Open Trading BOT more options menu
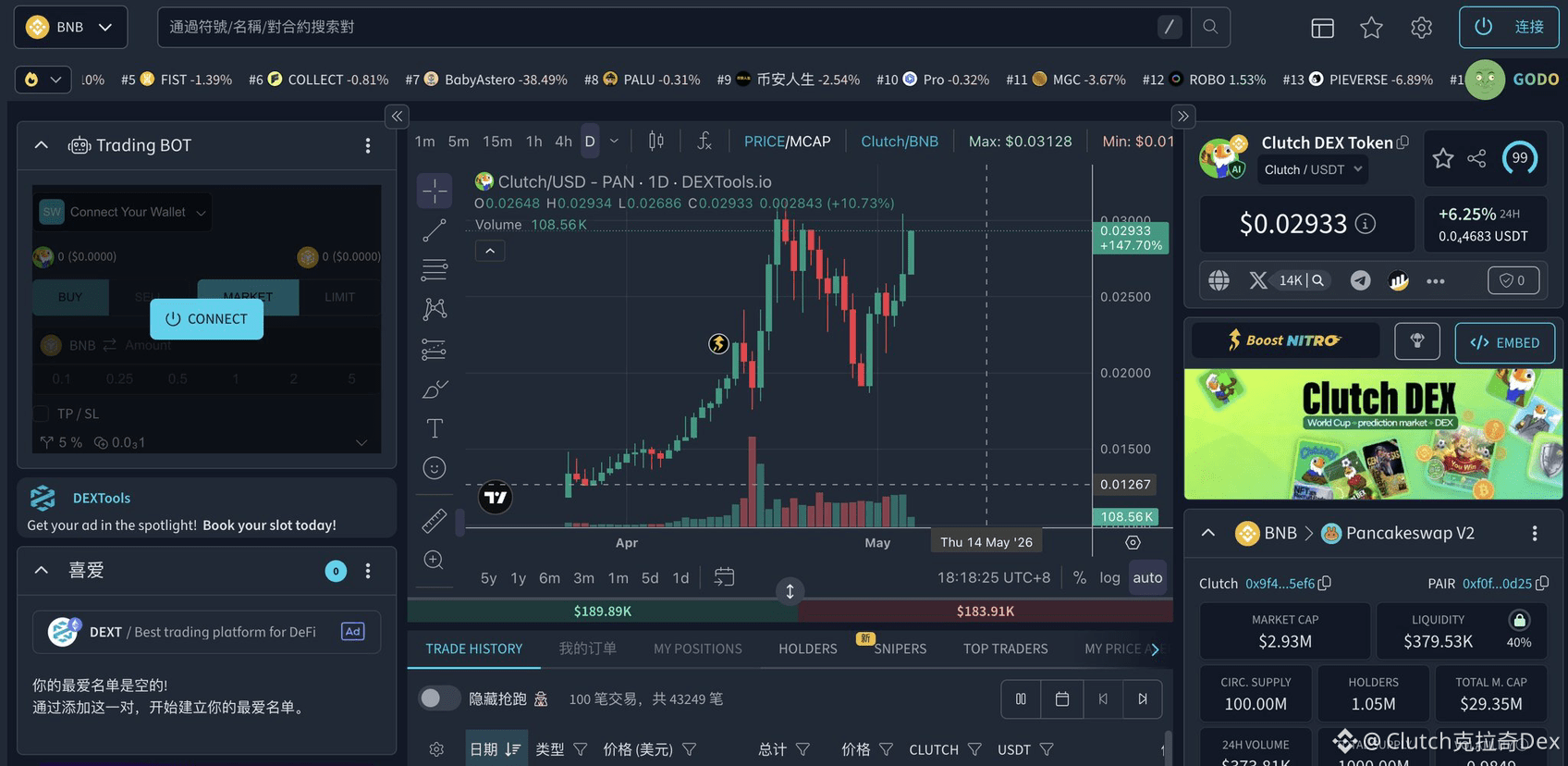This screenshot has width=1568, height=766. point(368,145)
